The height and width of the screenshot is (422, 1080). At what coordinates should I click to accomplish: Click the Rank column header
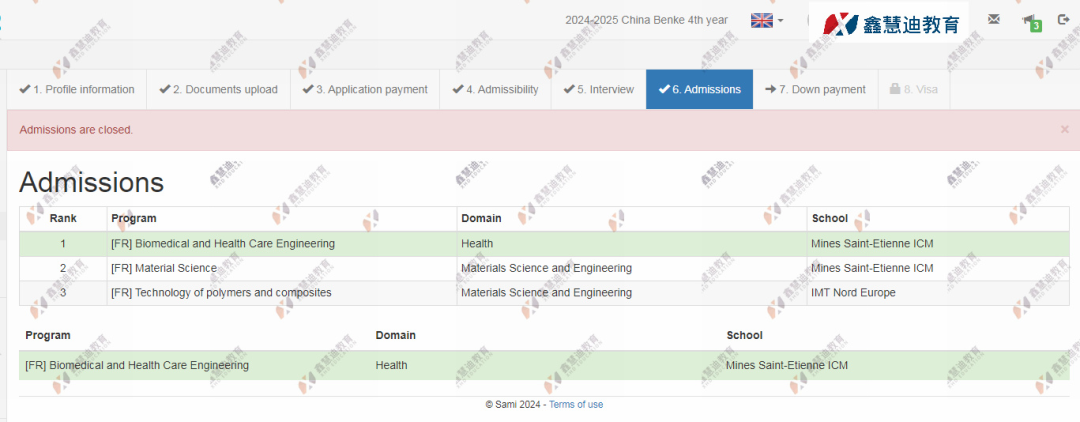(x=63, y=218)
